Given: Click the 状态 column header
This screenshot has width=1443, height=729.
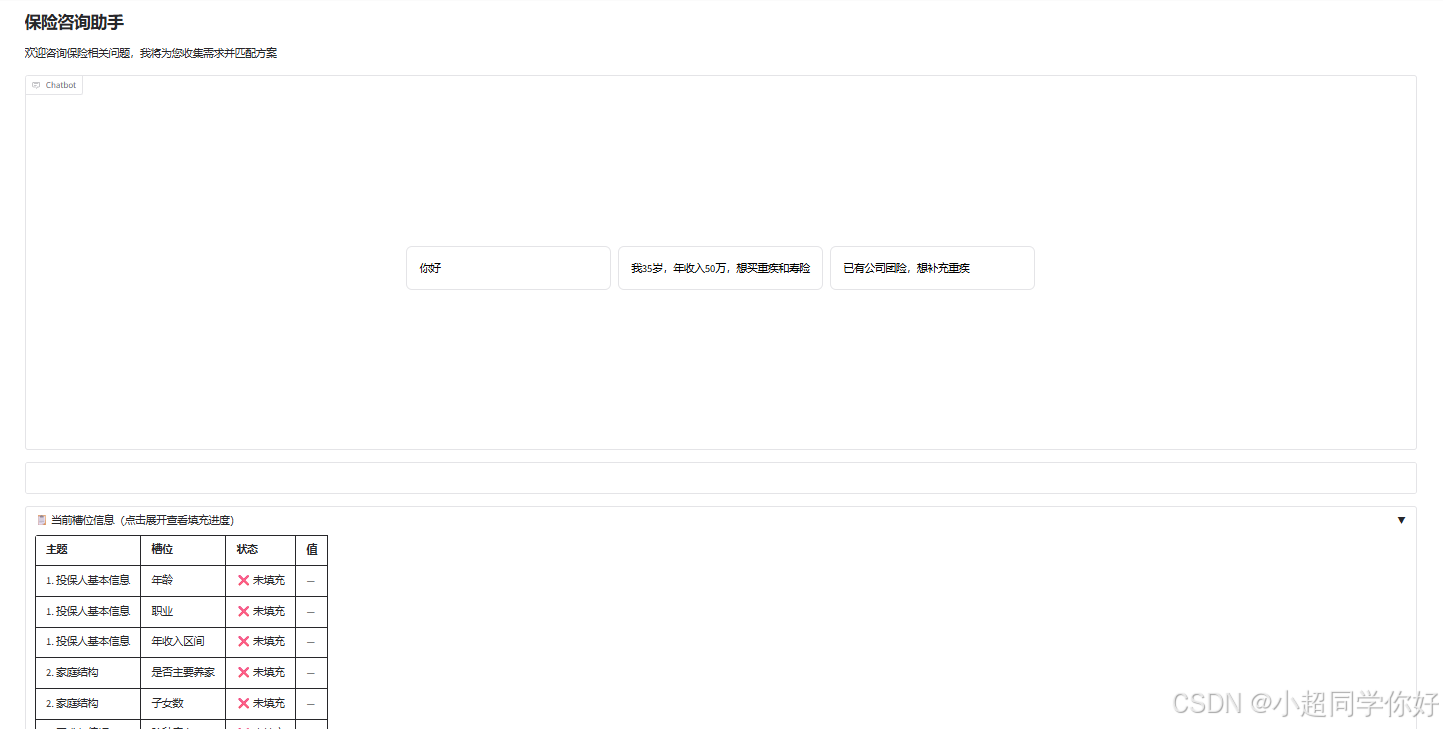Looking at the screenshot, I should click(x=248, y=549).
